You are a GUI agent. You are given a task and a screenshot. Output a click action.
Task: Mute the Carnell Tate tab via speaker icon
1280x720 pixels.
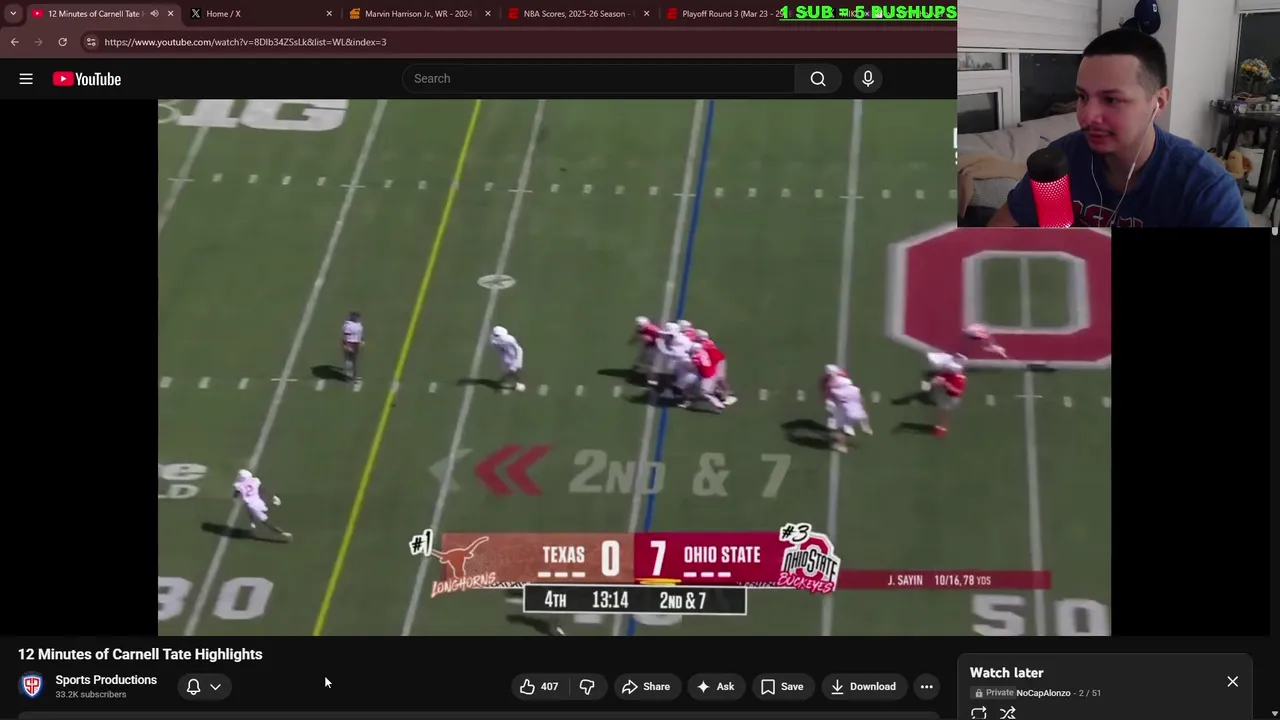(x=154, y=14)
